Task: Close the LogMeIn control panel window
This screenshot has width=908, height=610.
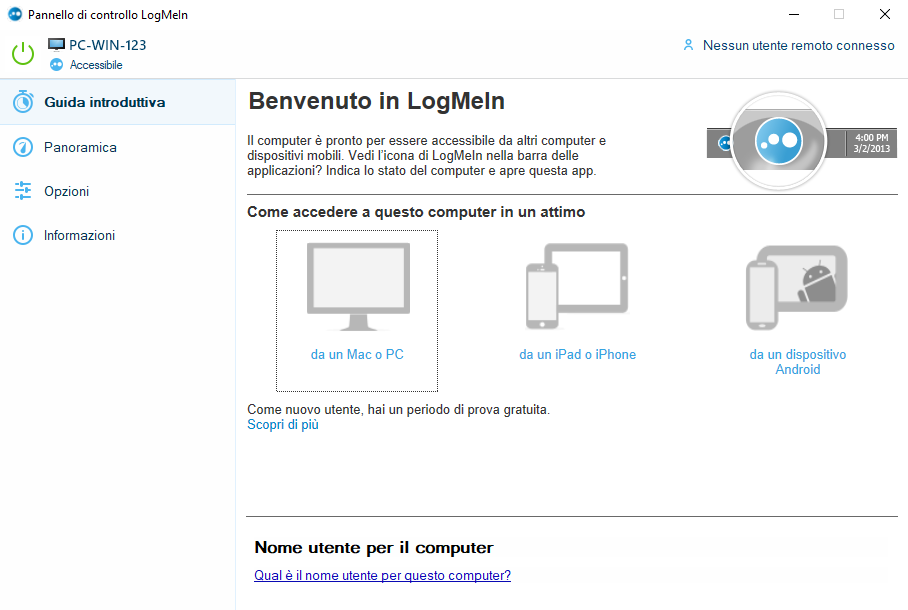Action: click(885, 14)
